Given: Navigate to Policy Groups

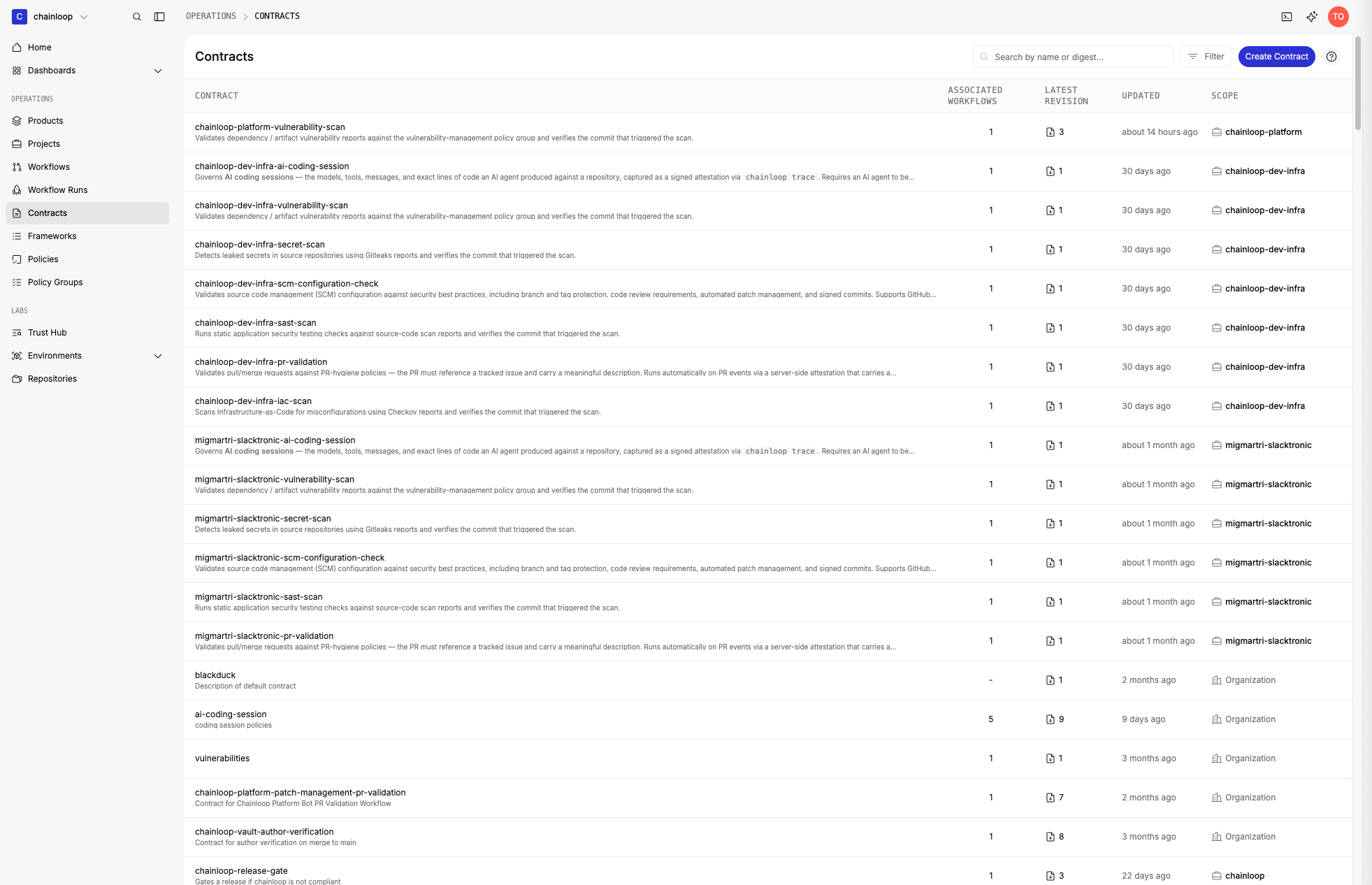Looking at the screenshot, I should [87, 282].
